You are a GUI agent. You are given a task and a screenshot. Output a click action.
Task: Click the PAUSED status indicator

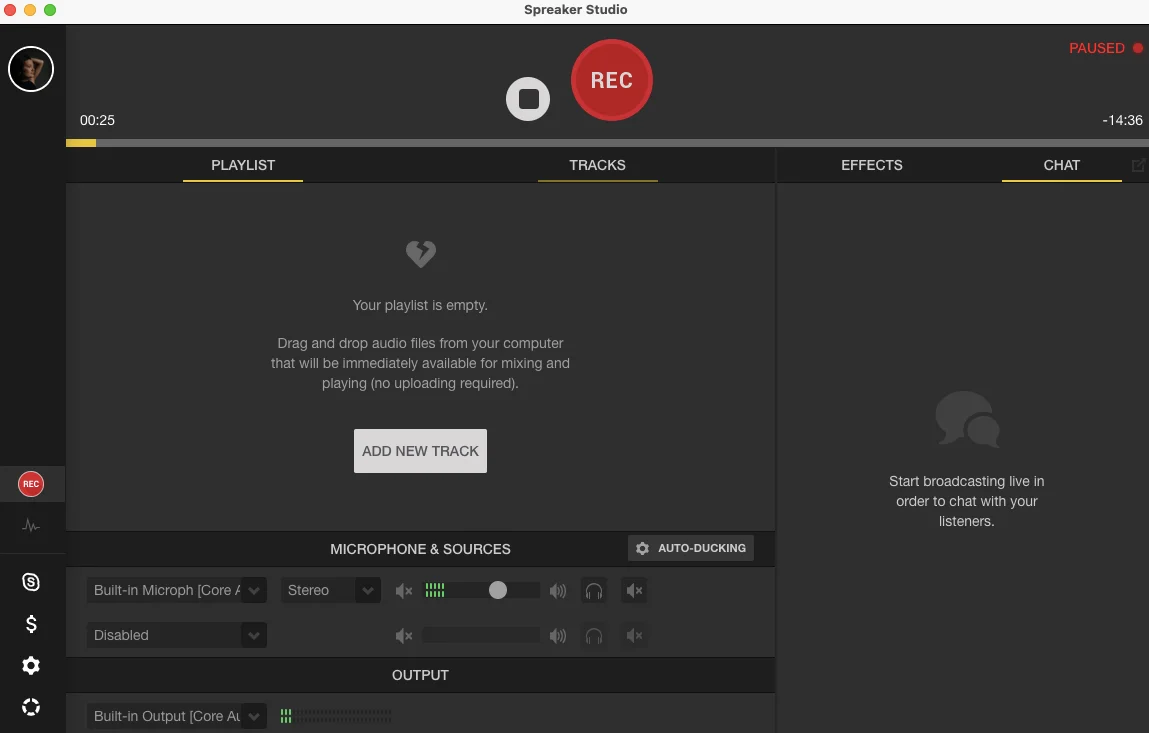[1106, 48]
